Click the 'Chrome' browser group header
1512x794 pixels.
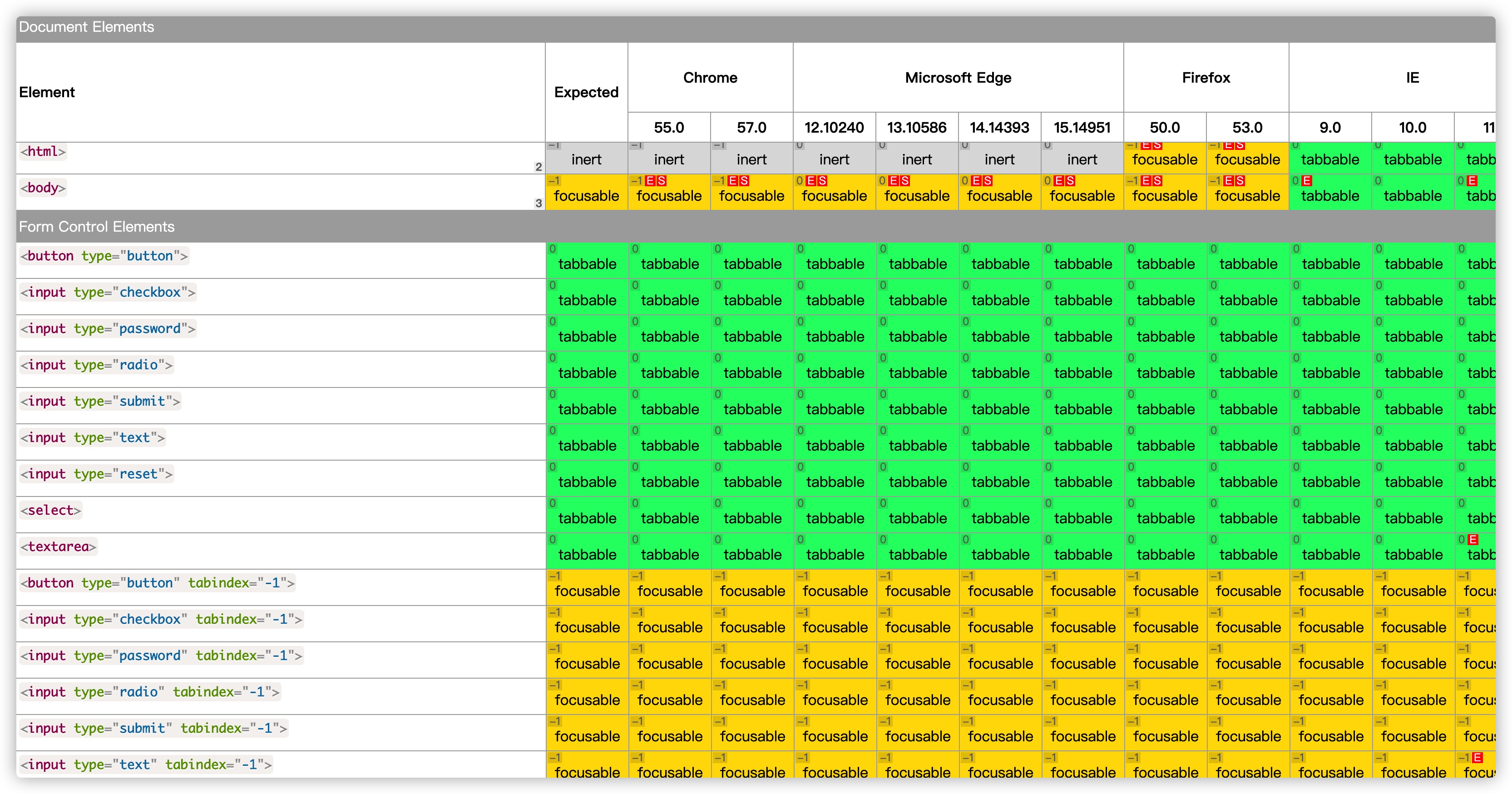coord(710,78)
